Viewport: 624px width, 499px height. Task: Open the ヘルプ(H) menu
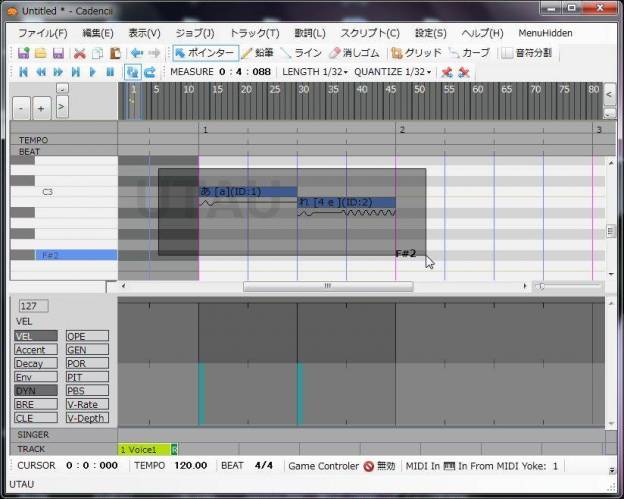482,33
